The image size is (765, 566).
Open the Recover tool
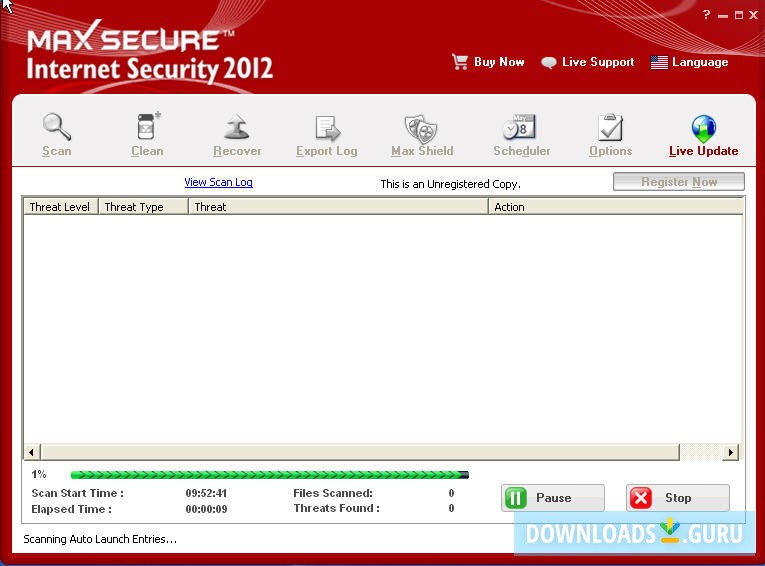click(x=237, y=134)
